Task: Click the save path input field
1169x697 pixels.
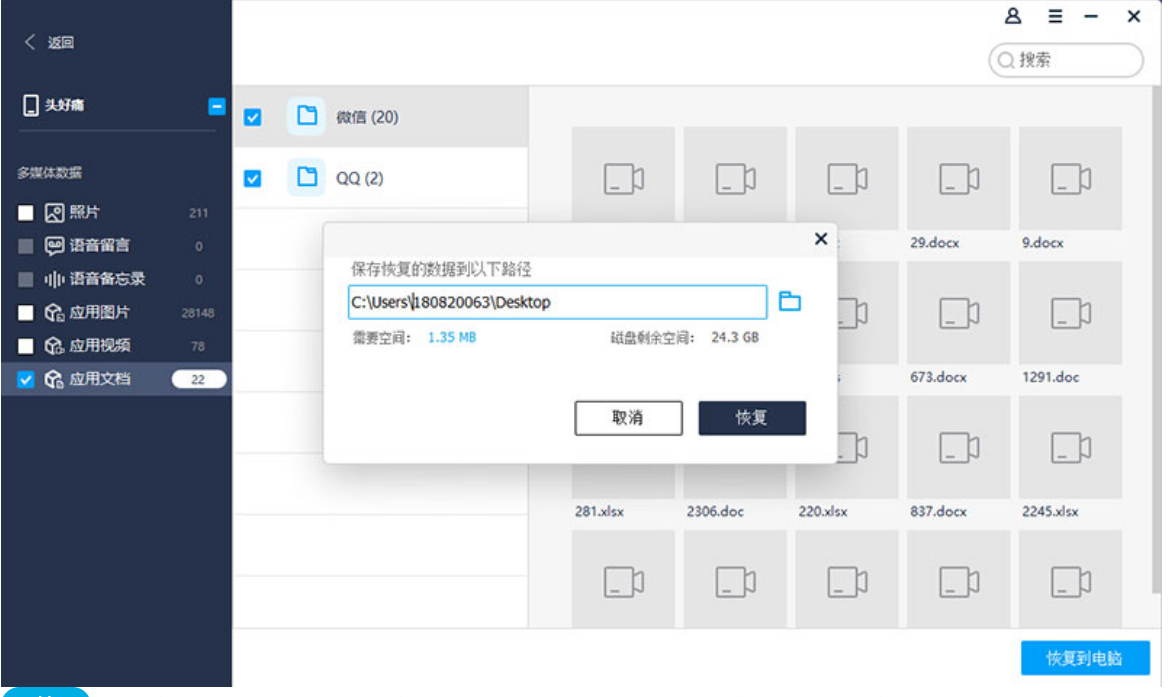Action: 557,302
